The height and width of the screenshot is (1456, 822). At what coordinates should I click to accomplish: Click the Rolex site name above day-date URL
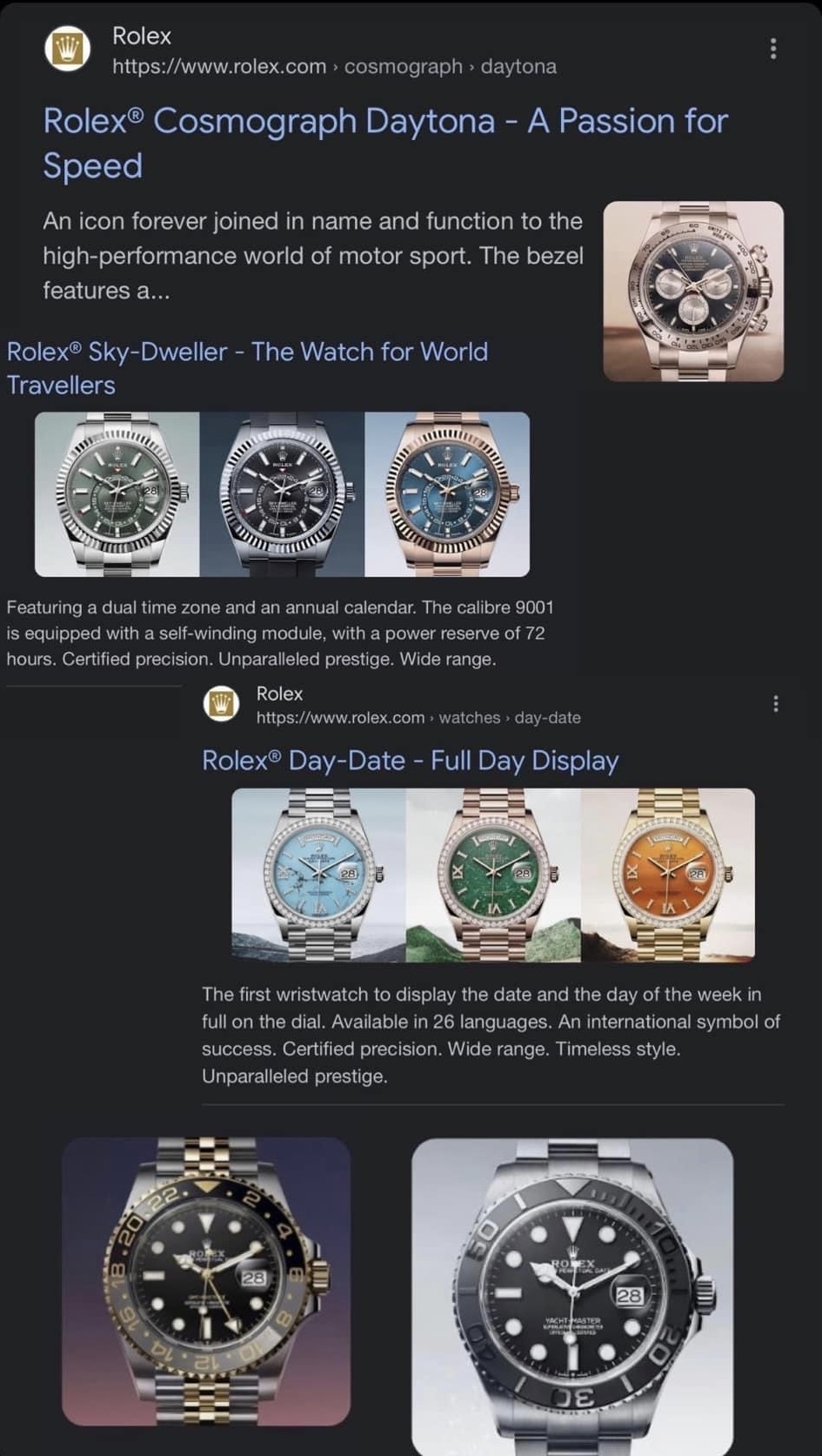(x=279, y=694)
